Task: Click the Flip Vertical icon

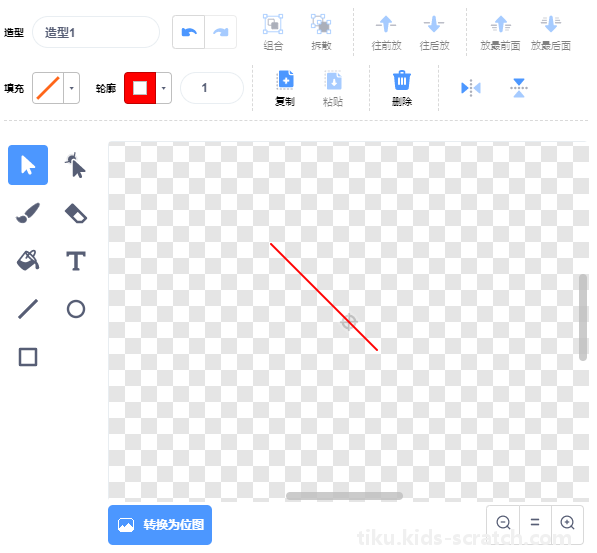Action: pyautogui.click(x=519, y=88)
